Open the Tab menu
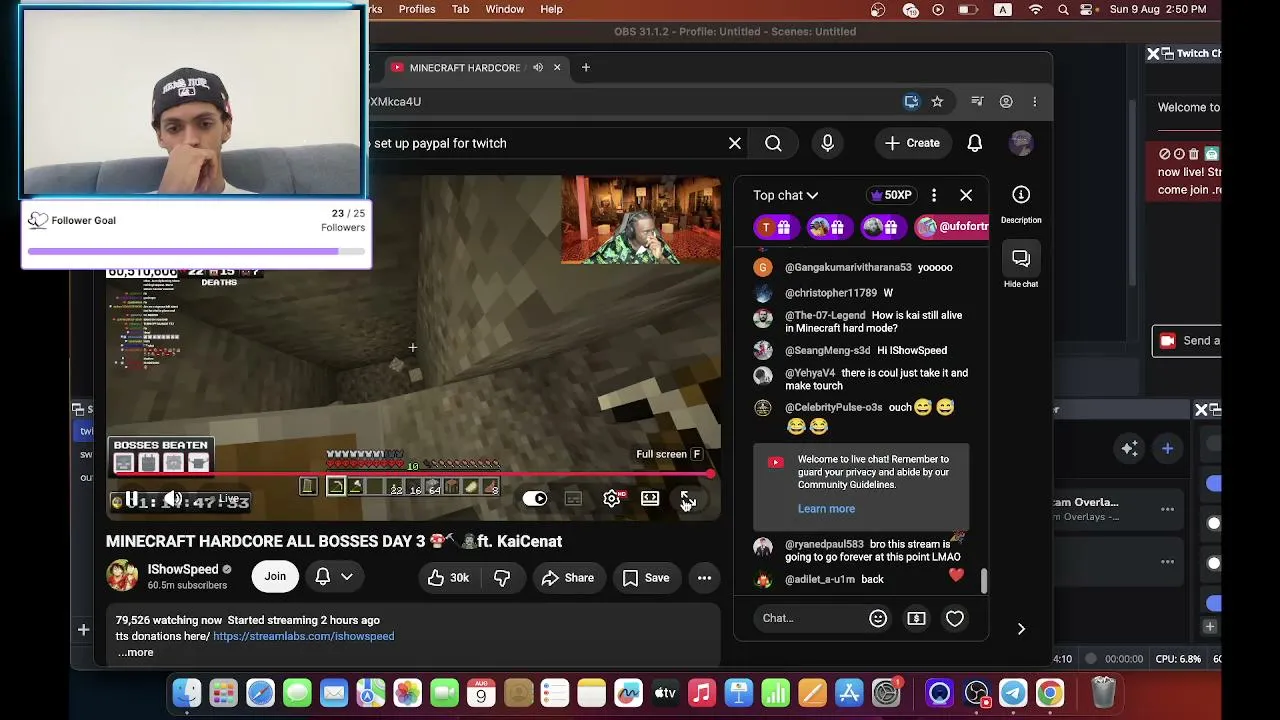Viewport: 1280px width, 720px height. pyautogui.click(x=460, y=9)
